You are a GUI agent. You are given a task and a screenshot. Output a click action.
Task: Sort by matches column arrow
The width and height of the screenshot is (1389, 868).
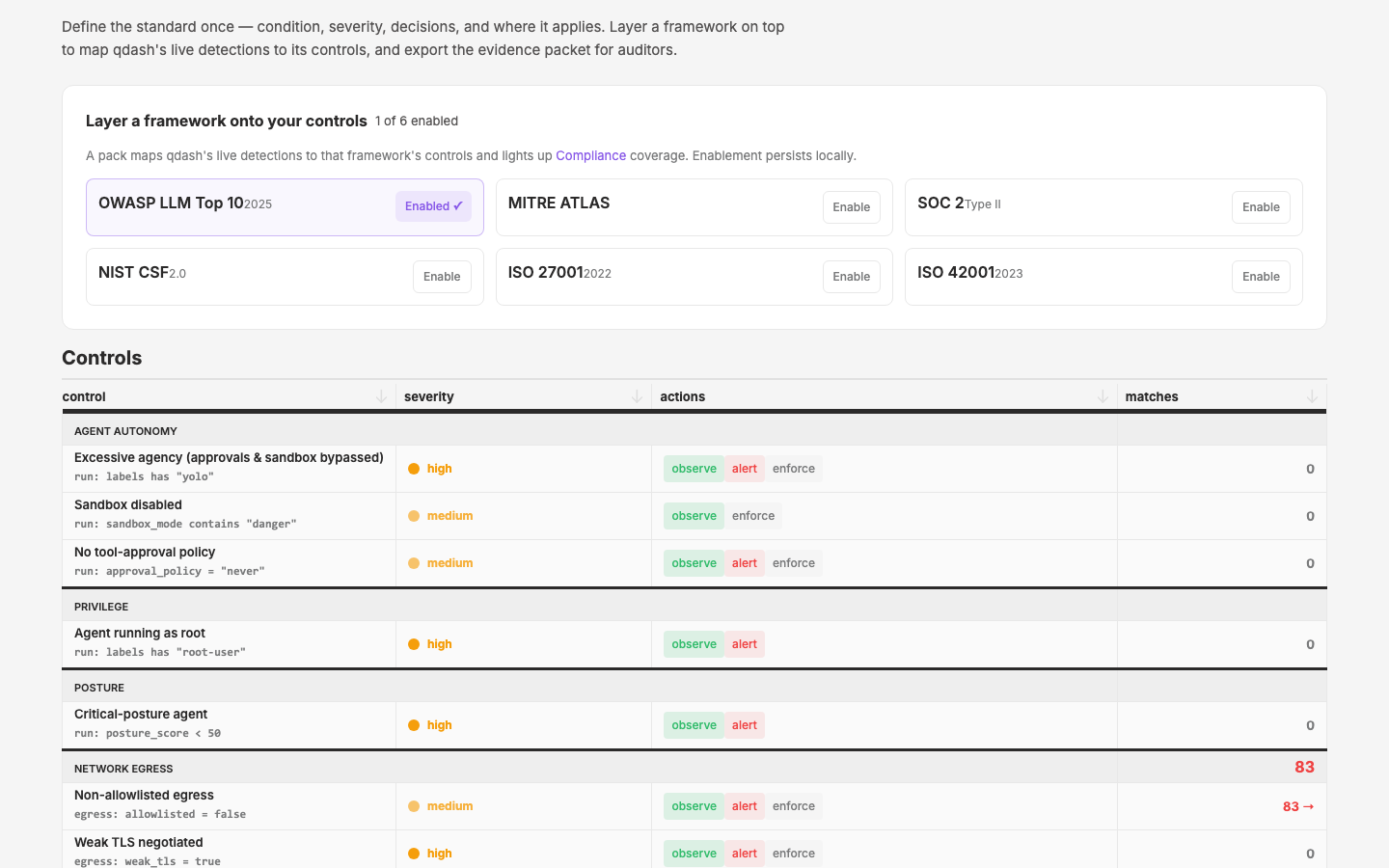click(x=1312, y=396)
